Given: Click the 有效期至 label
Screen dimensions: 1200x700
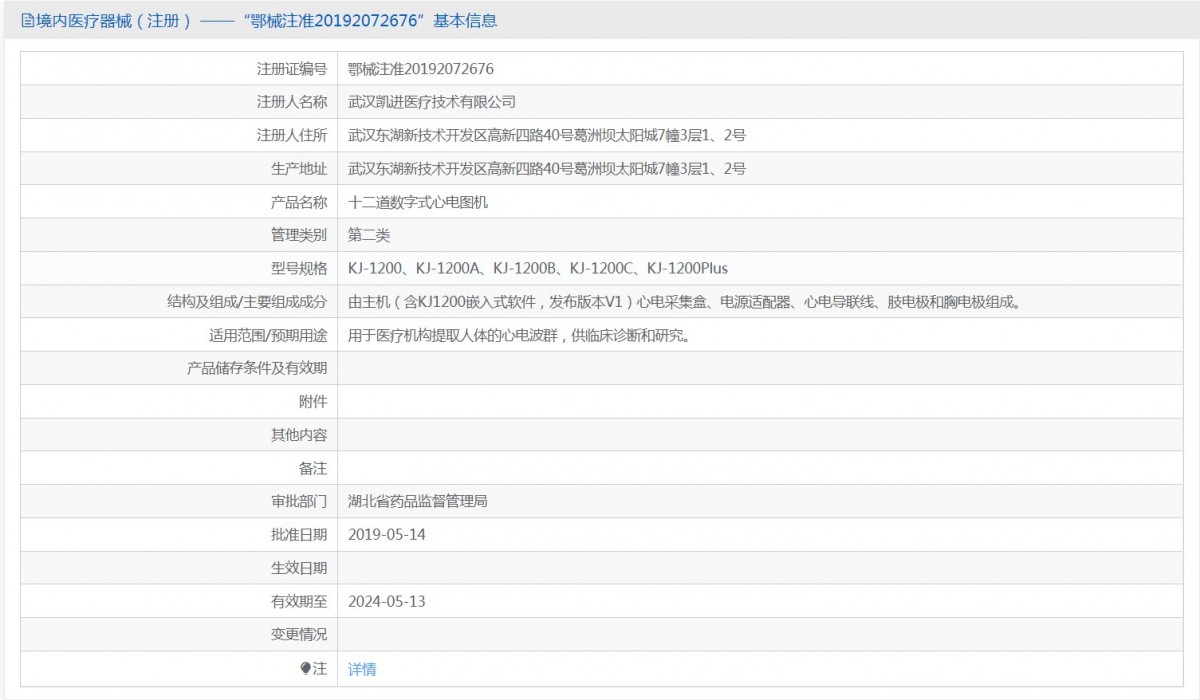Looking at the screenshot, I should tap(299, 601).
